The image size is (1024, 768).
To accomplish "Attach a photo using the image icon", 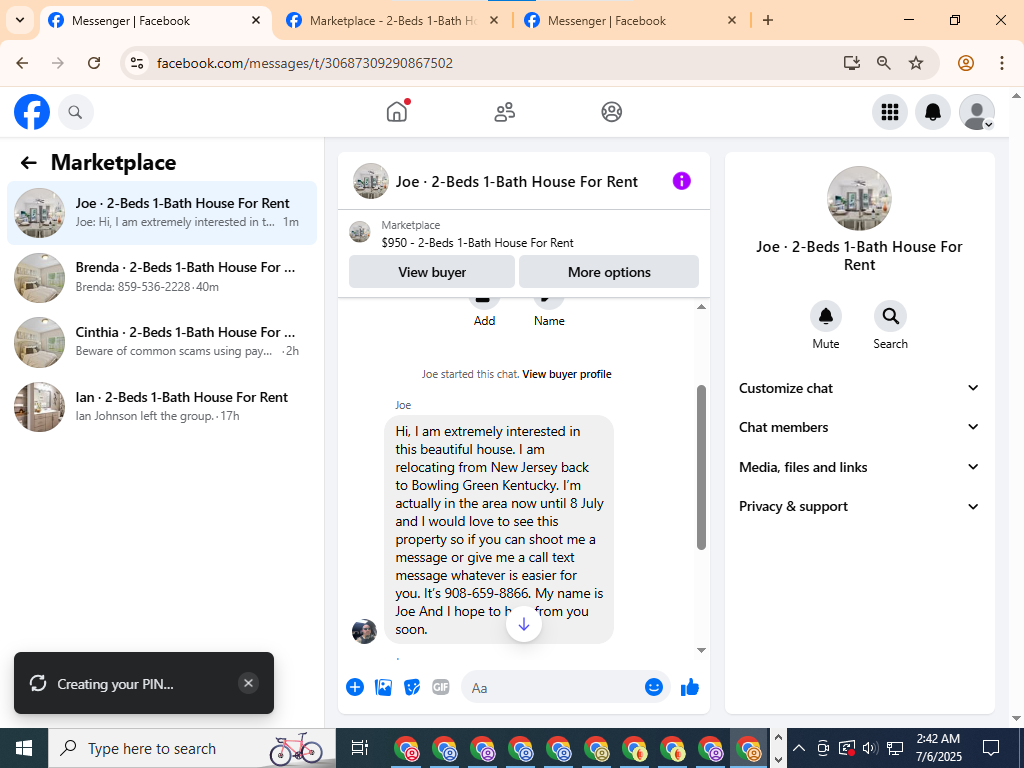I will (383, 687).
